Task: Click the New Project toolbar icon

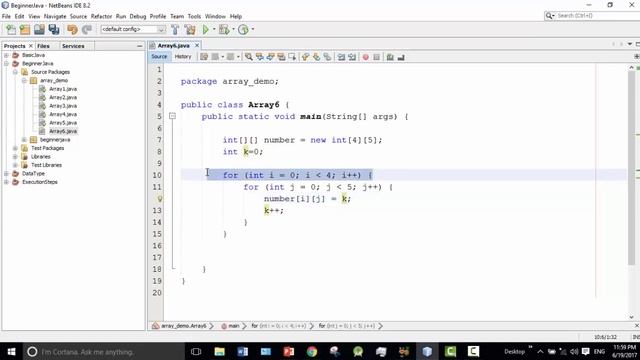Action: point(25,29)
